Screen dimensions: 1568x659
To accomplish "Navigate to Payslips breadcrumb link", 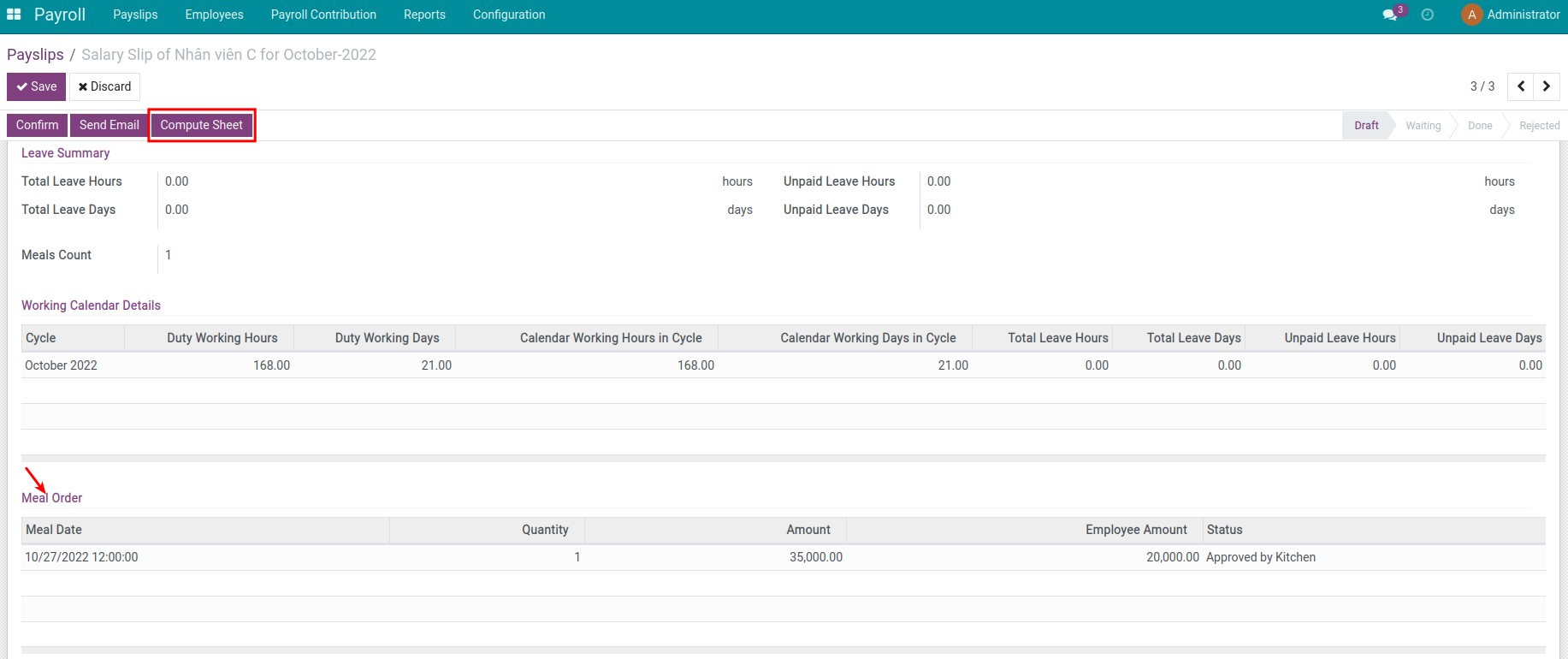I will 35,55.
